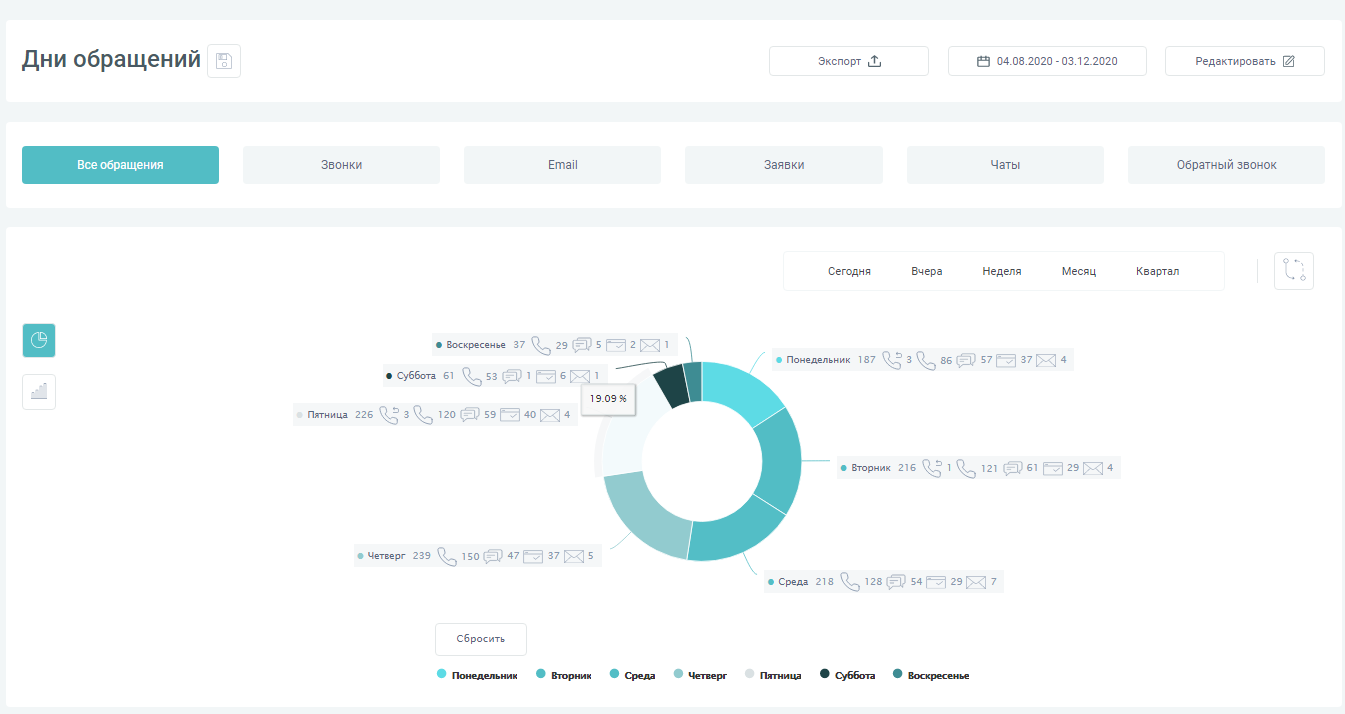This screenshot has height=714, width=1345.
Task: Click the phone icon in Вторник row
Action: (x=966, y=468)
